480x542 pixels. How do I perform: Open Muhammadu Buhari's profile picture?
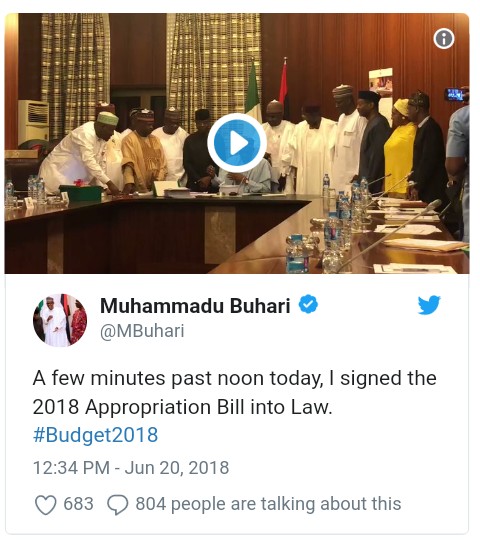[60, 320]
